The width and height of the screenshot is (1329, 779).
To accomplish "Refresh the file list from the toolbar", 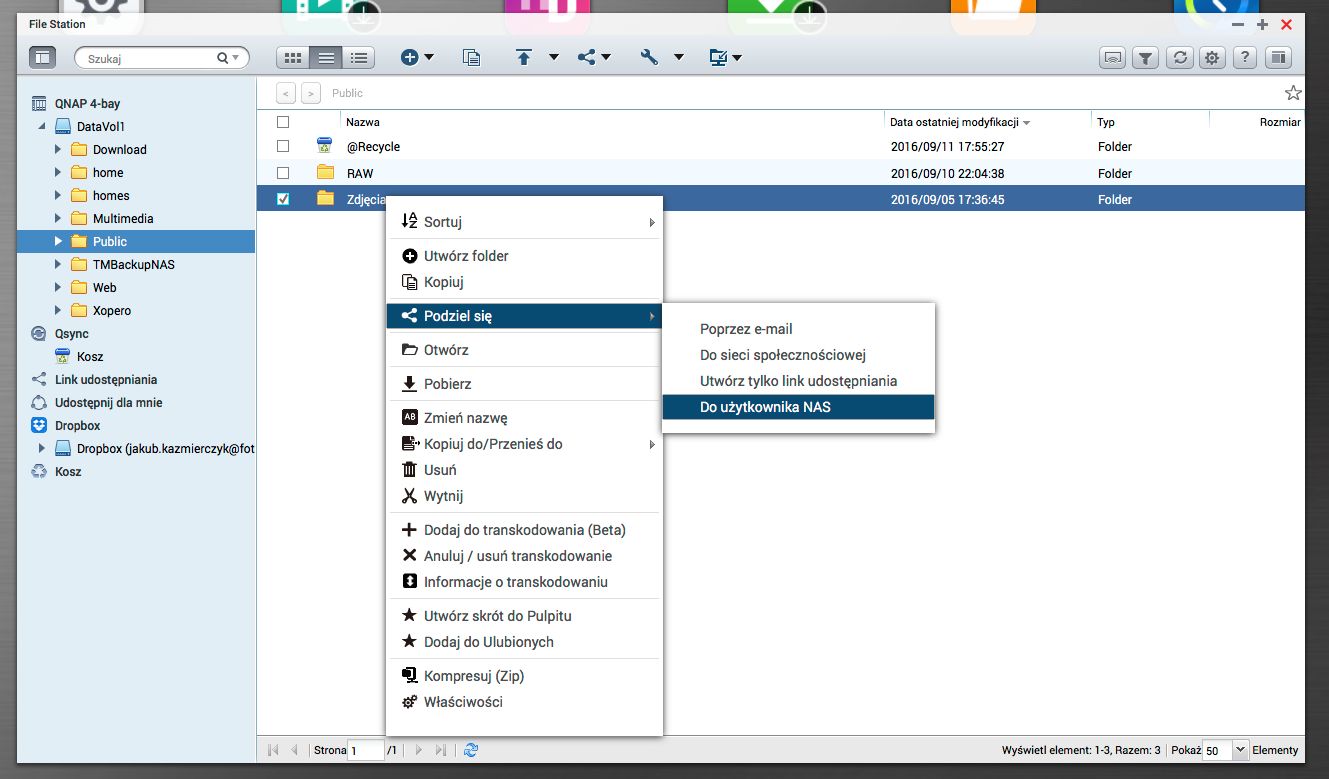I will pos(1180,58).
